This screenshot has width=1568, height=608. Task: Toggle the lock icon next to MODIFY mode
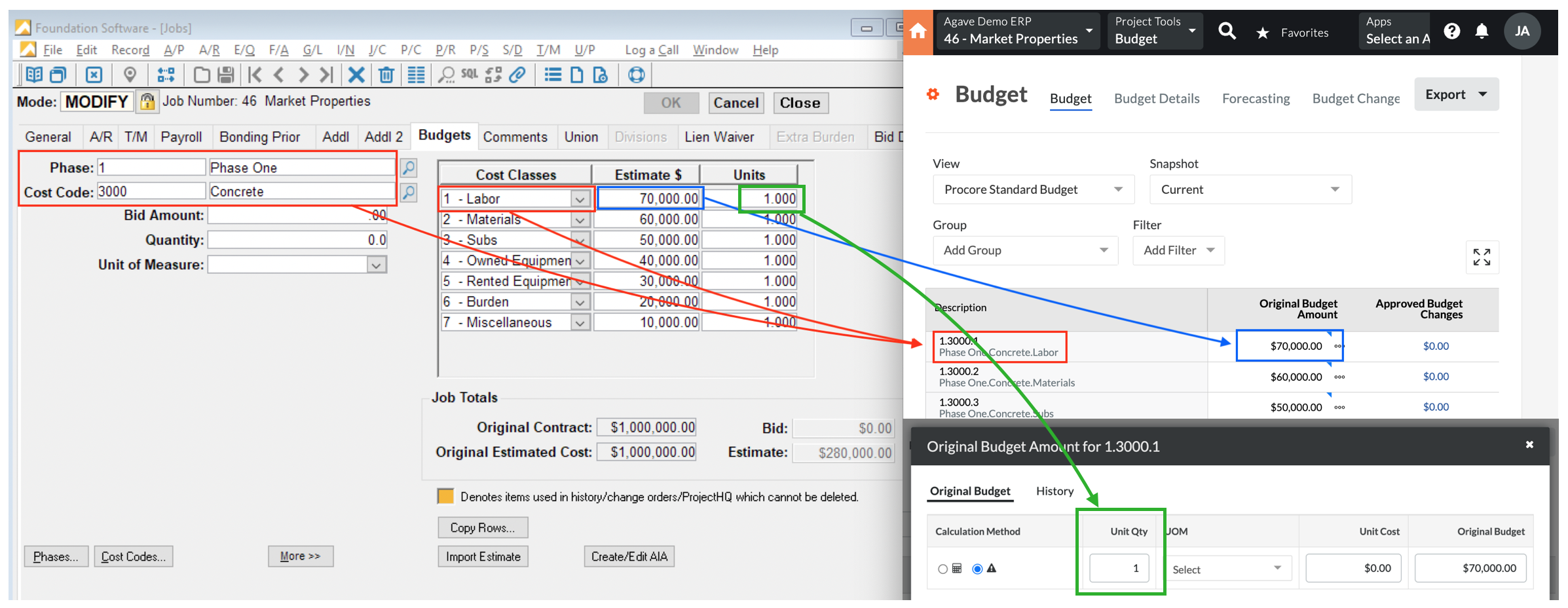147,102
